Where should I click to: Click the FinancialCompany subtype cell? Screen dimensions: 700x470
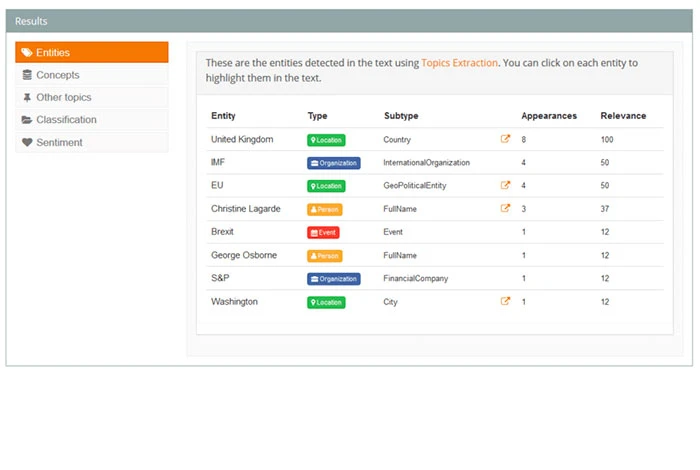[x=416, y=279]
